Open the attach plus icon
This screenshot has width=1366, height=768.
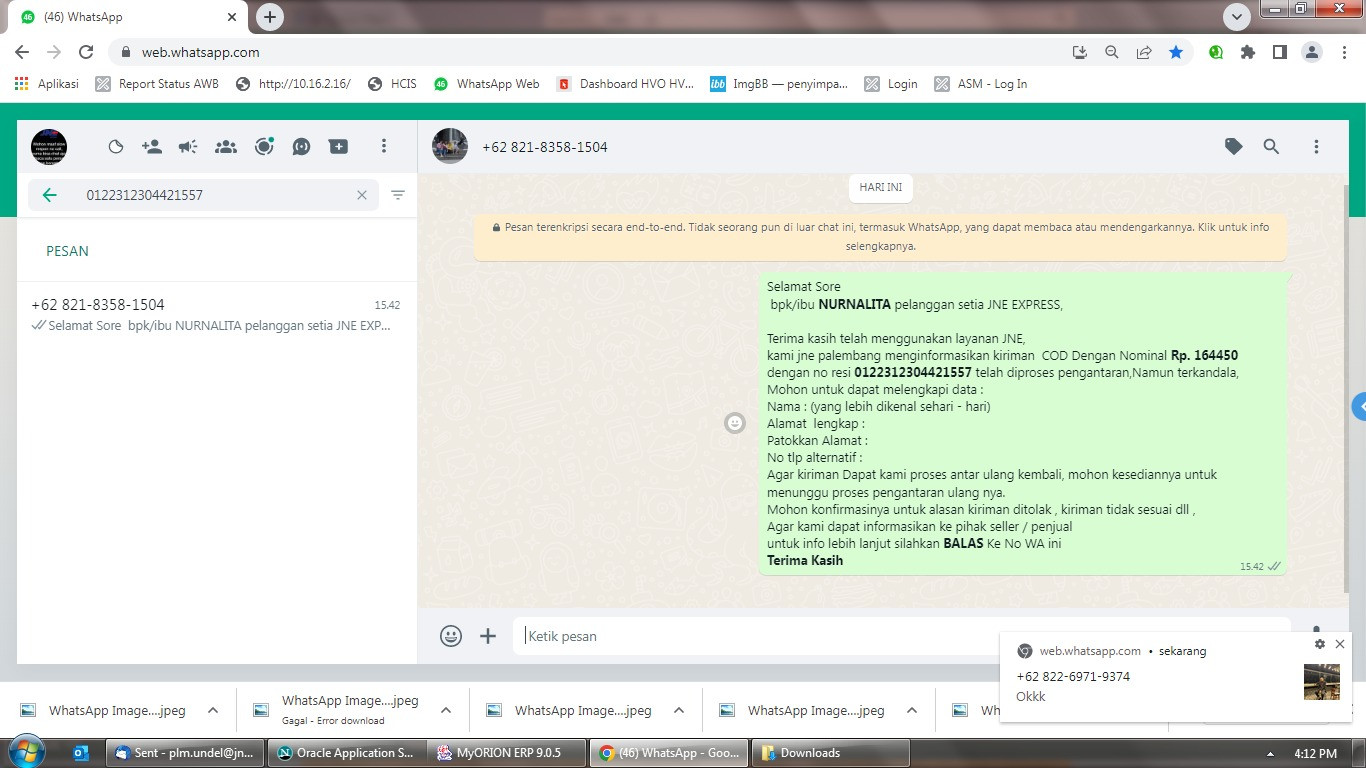[488, 636]
